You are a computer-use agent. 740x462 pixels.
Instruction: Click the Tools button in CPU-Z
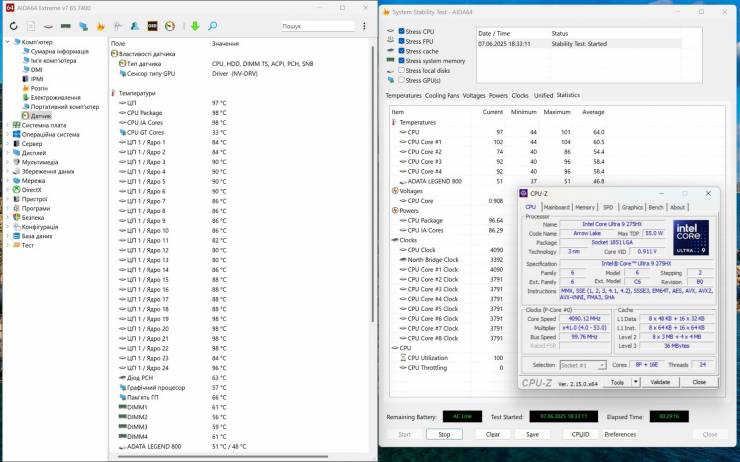(617, 382)
